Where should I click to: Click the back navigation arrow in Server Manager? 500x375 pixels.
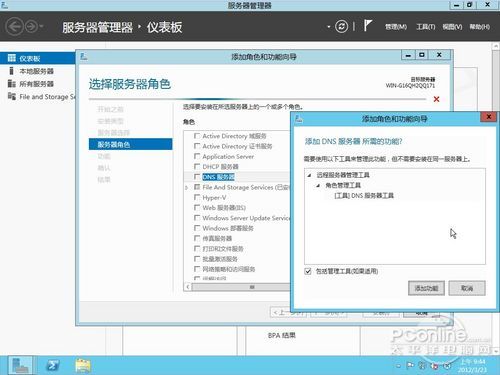click(x=15, y=26)
